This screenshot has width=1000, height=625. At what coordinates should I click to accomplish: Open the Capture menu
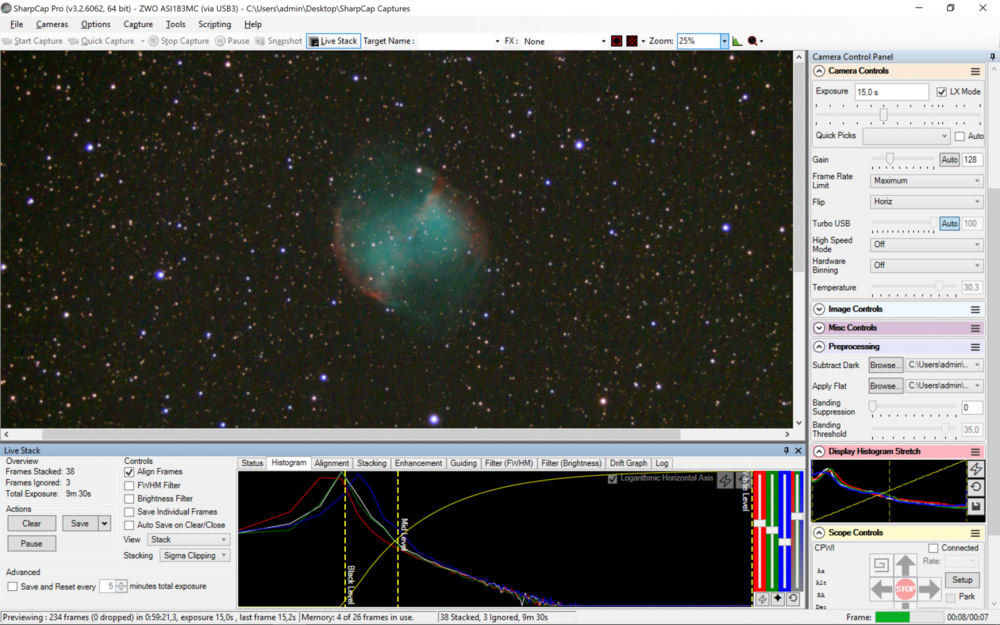(138, 24)
